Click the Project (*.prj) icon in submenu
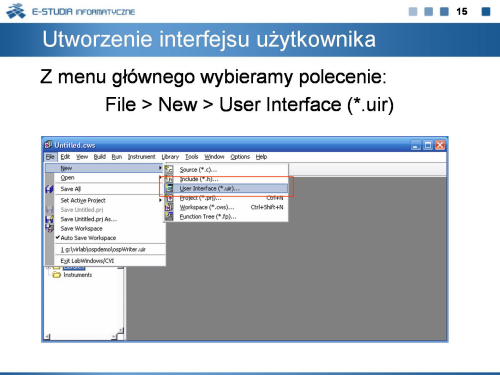The width and height of the screenshot is (500, 375). pos(169,198)
